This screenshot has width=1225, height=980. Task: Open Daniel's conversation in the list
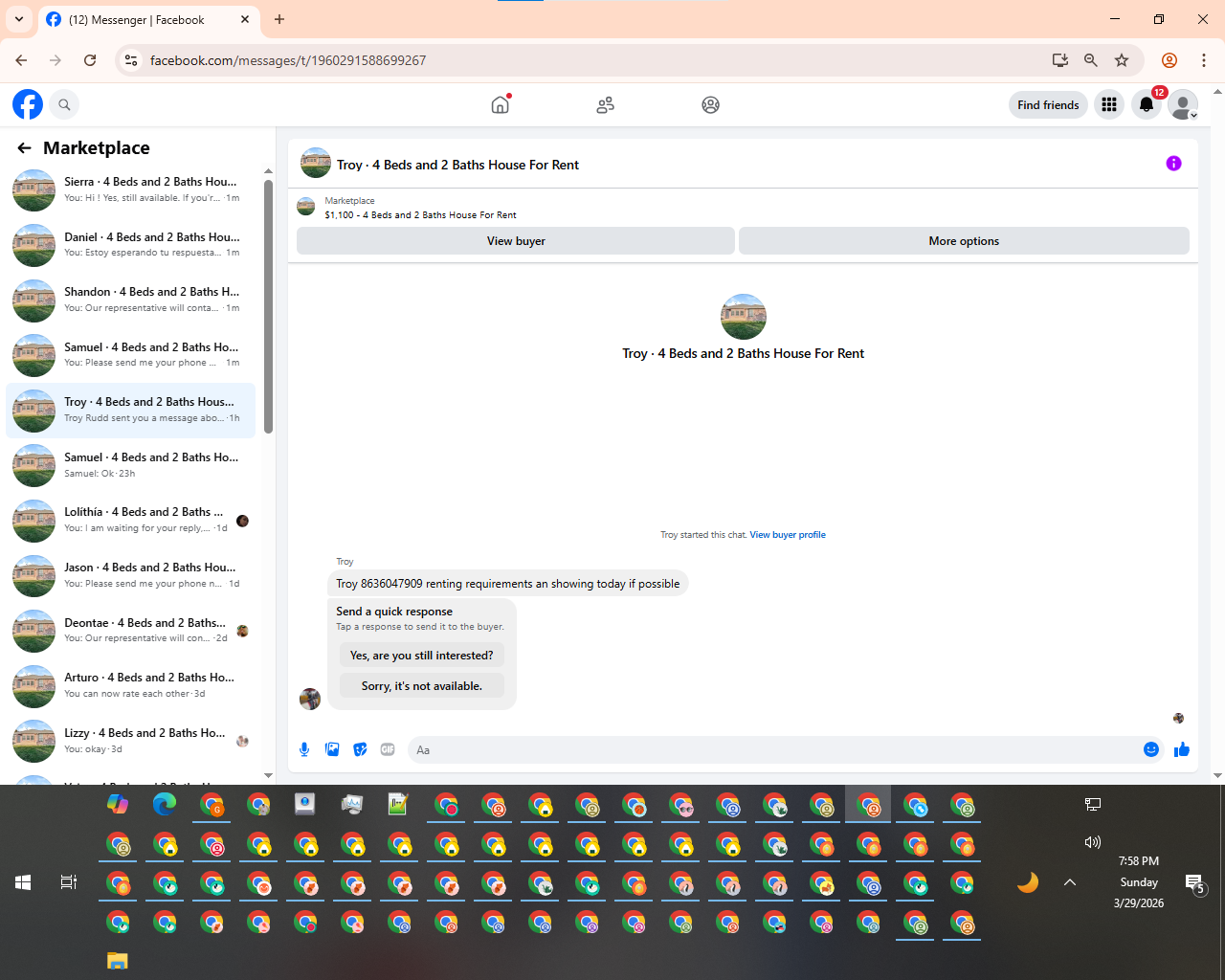point(131,245)
